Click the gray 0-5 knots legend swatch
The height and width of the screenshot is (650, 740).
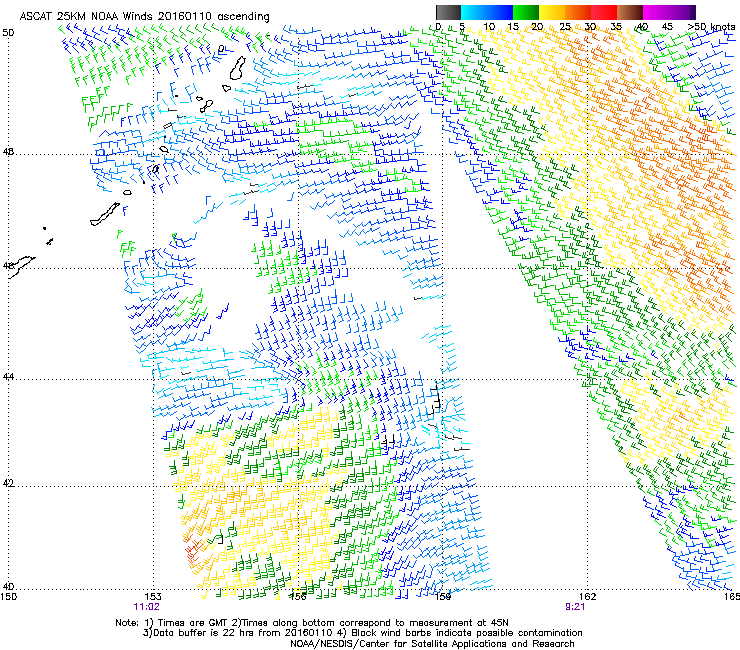tap(448, 12)
